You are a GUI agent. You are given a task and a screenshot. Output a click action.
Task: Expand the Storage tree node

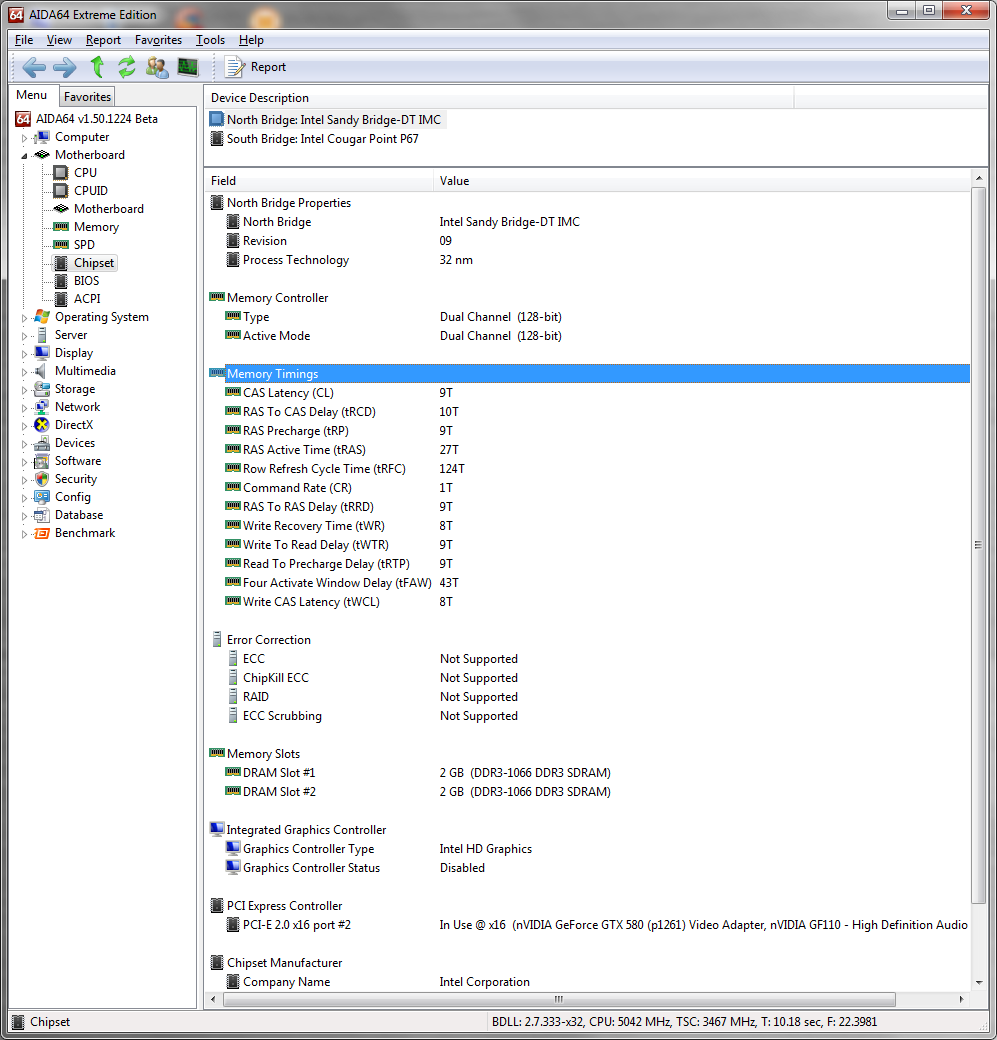pos(24,390)
